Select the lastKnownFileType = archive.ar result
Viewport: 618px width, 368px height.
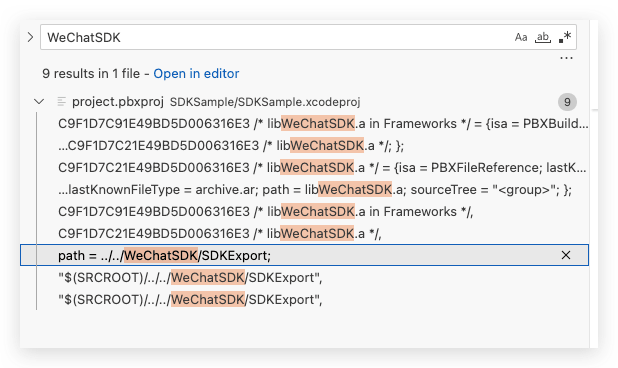click(313, 190)
